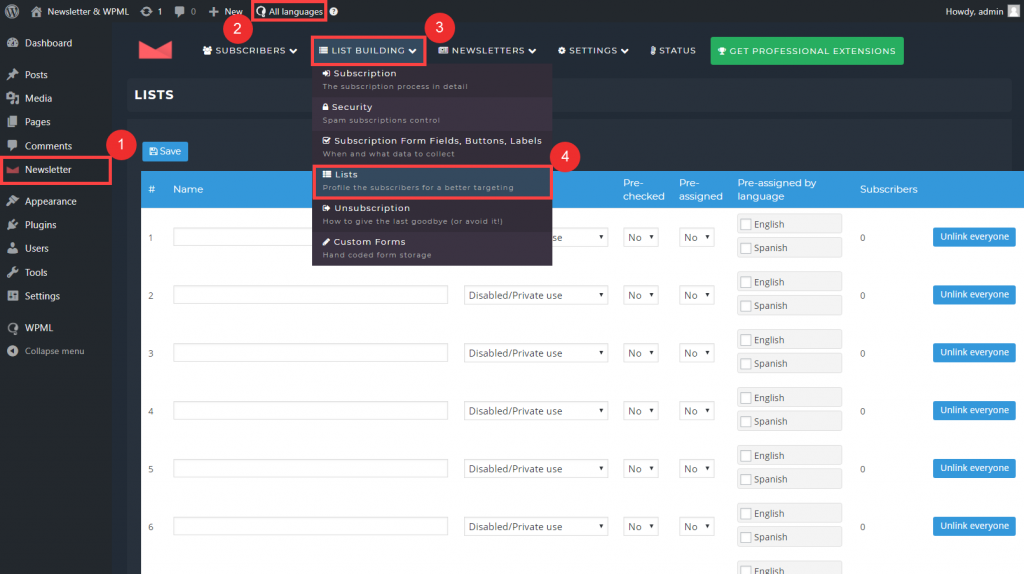
Task: Open Security spam control entry
Action: tap(432, 114)
